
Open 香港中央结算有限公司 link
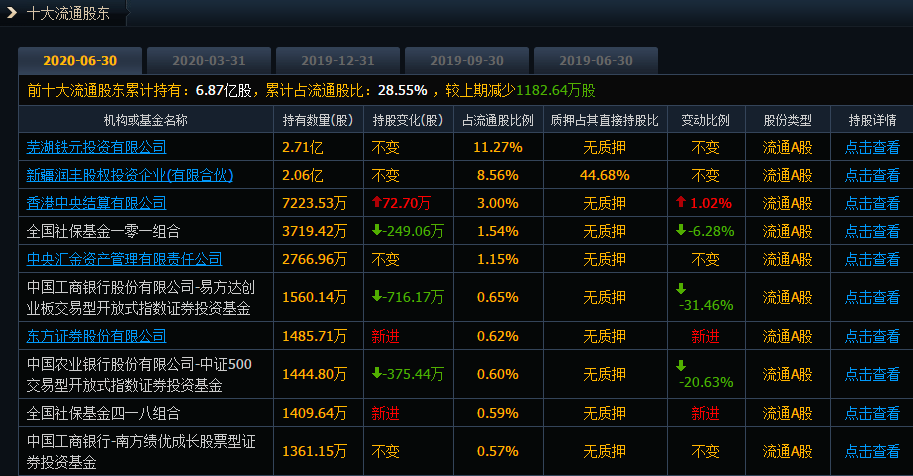(x=97, y=203)
